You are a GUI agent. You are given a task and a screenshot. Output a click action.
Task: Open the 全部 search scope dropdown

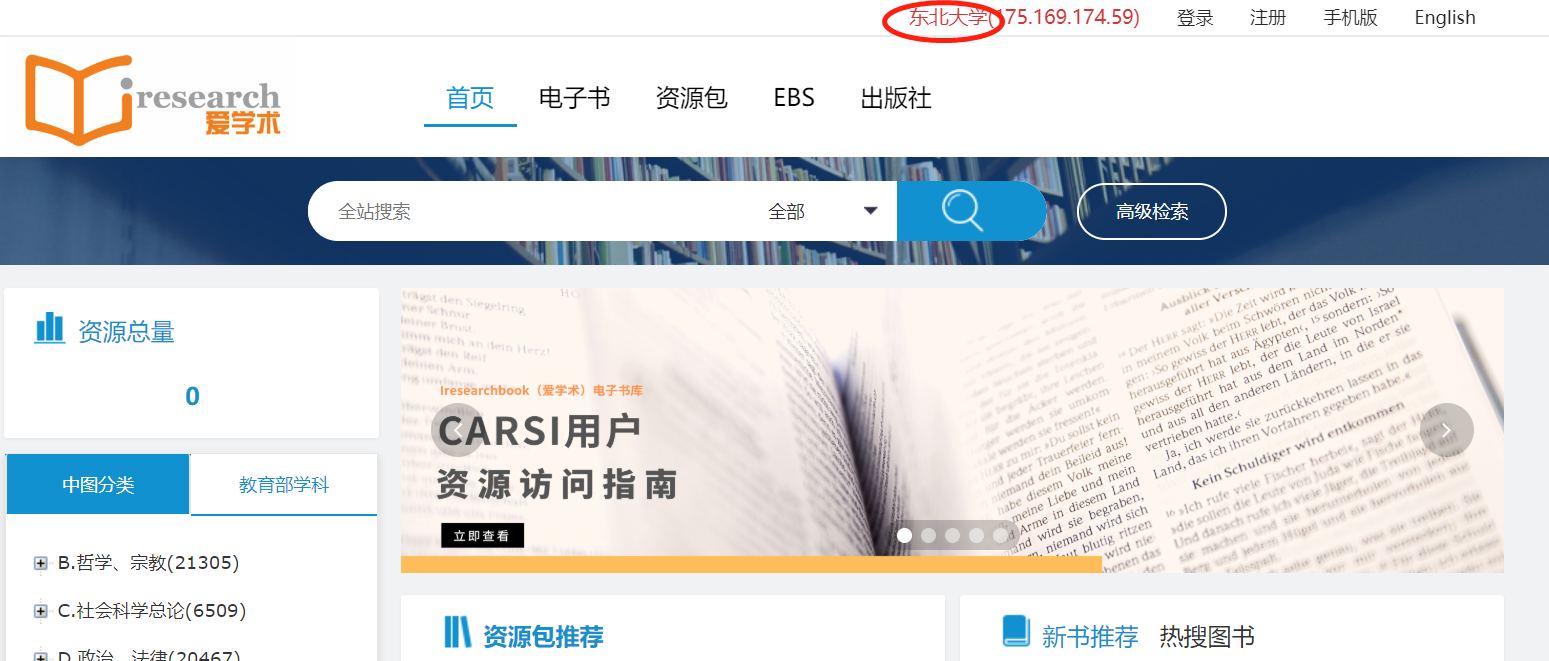(822, 211)
